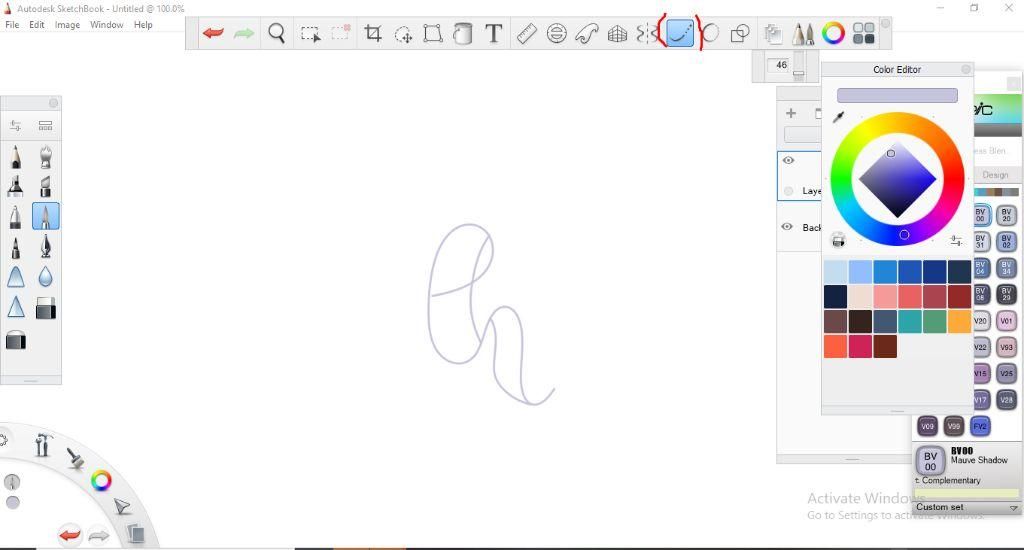Choose the Fountain Pen nib brush

point(45,247)
